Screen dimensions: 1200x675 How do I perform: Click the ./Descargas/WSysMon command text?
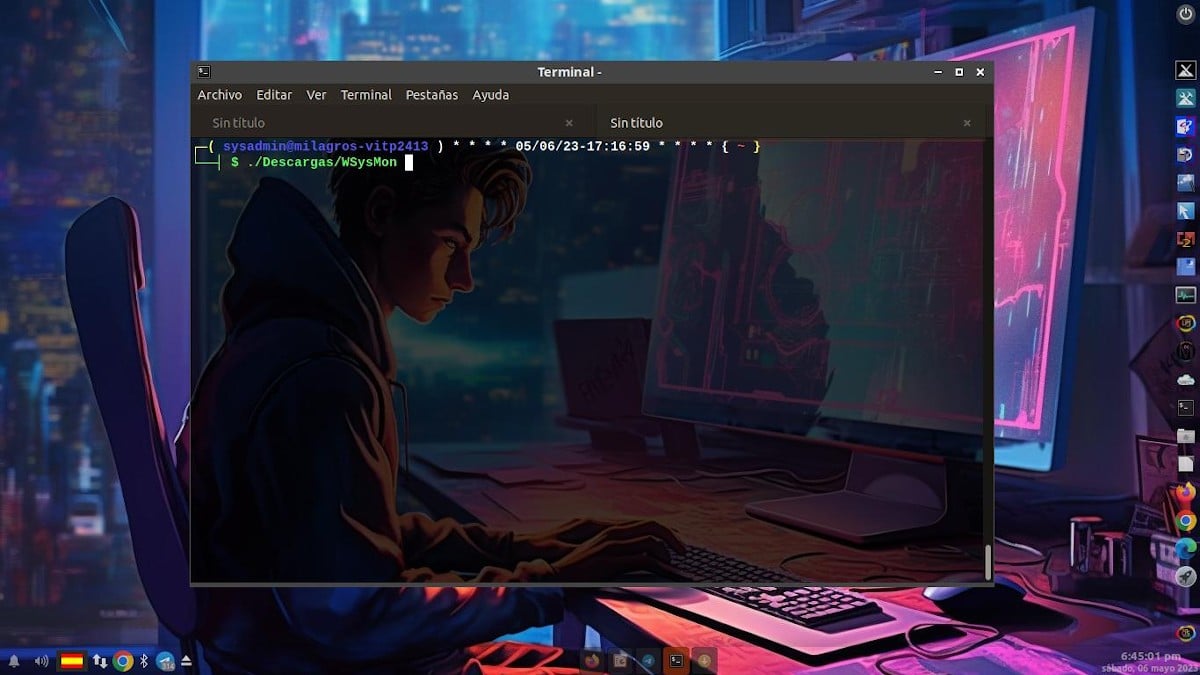pyautogui.click(x=321, y=162)
